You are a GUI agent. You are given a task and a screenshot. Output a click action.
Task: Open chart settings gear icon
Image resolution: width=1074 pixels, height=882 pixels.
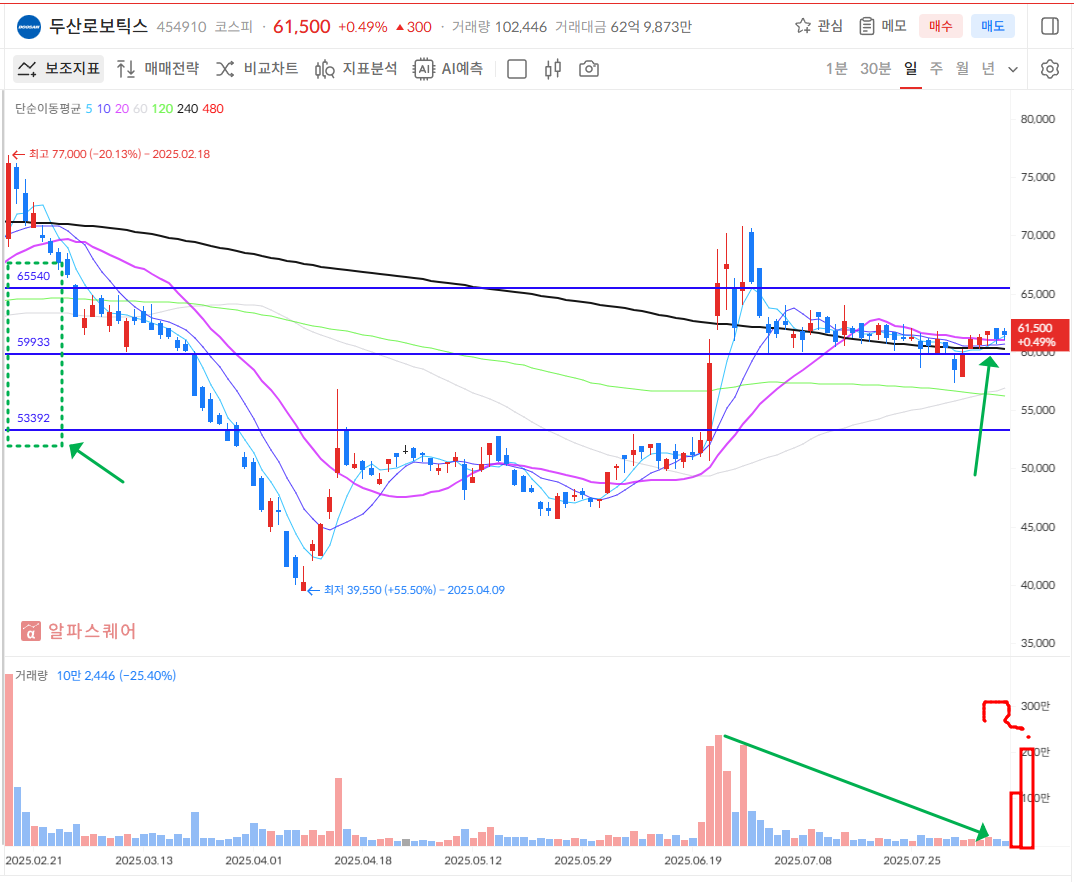(1049, 68)
